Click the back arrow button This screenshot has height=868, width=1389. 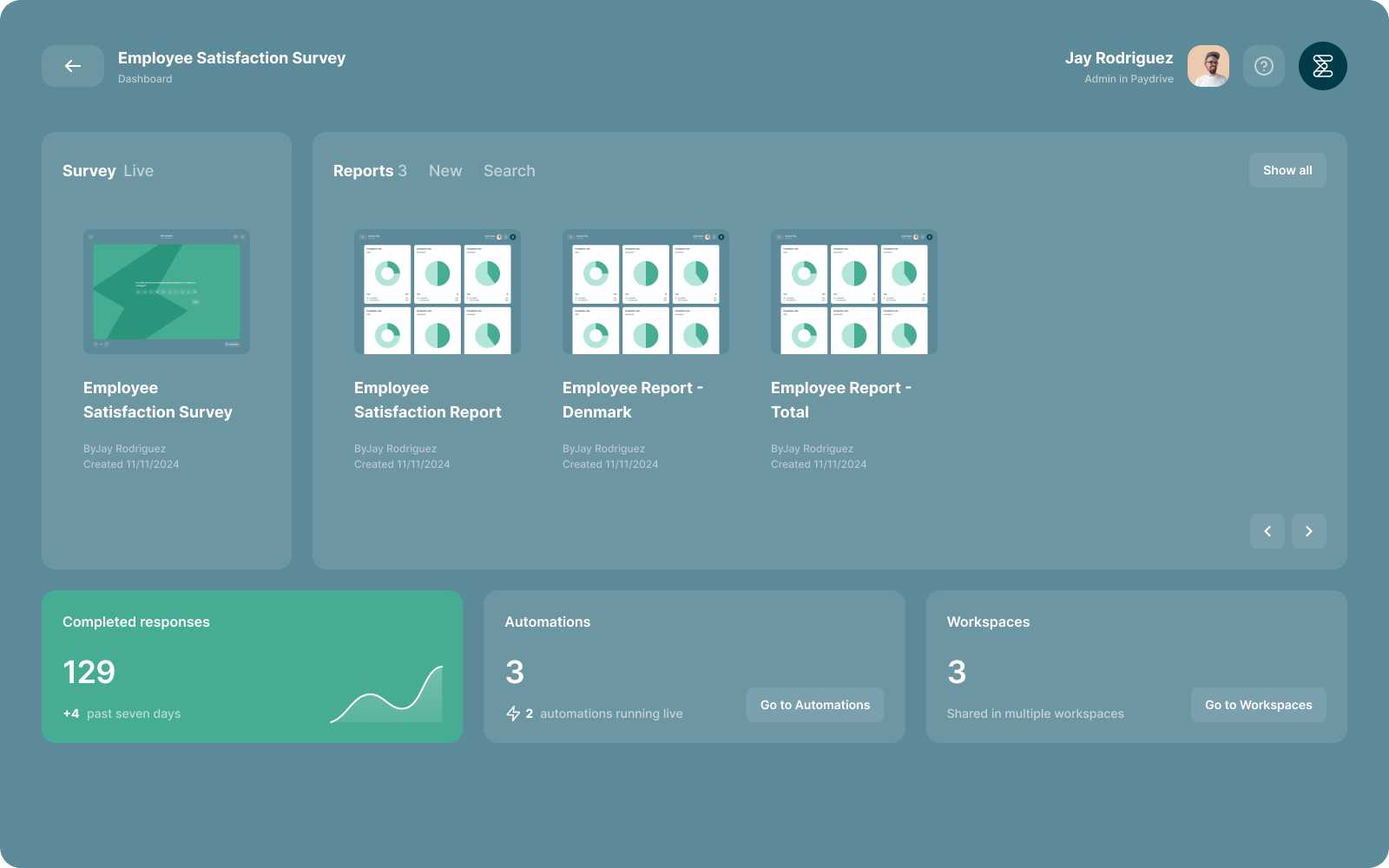[x=73, y=66]
